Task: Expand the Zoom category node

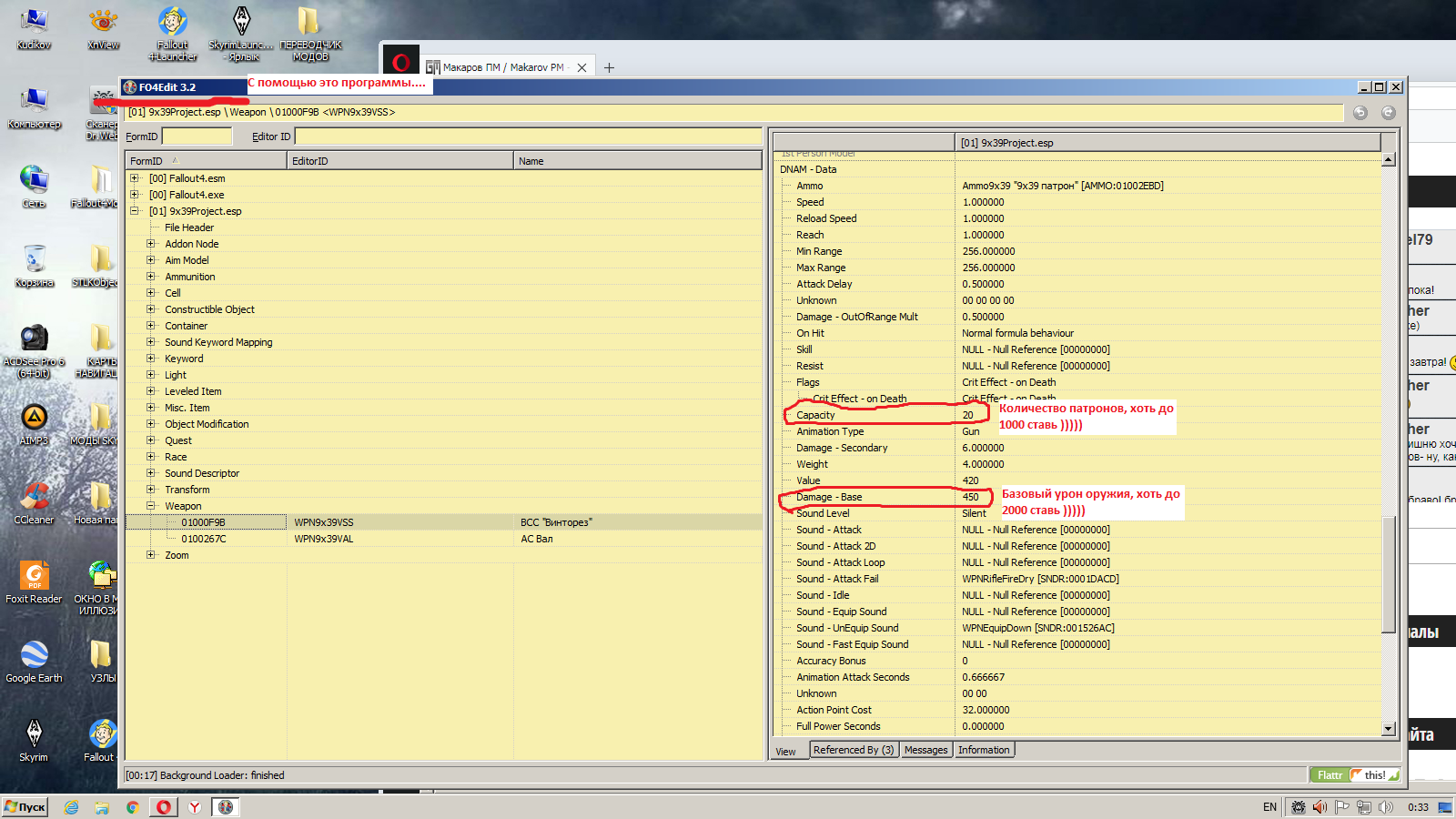Action: click(x=151, y=555)
